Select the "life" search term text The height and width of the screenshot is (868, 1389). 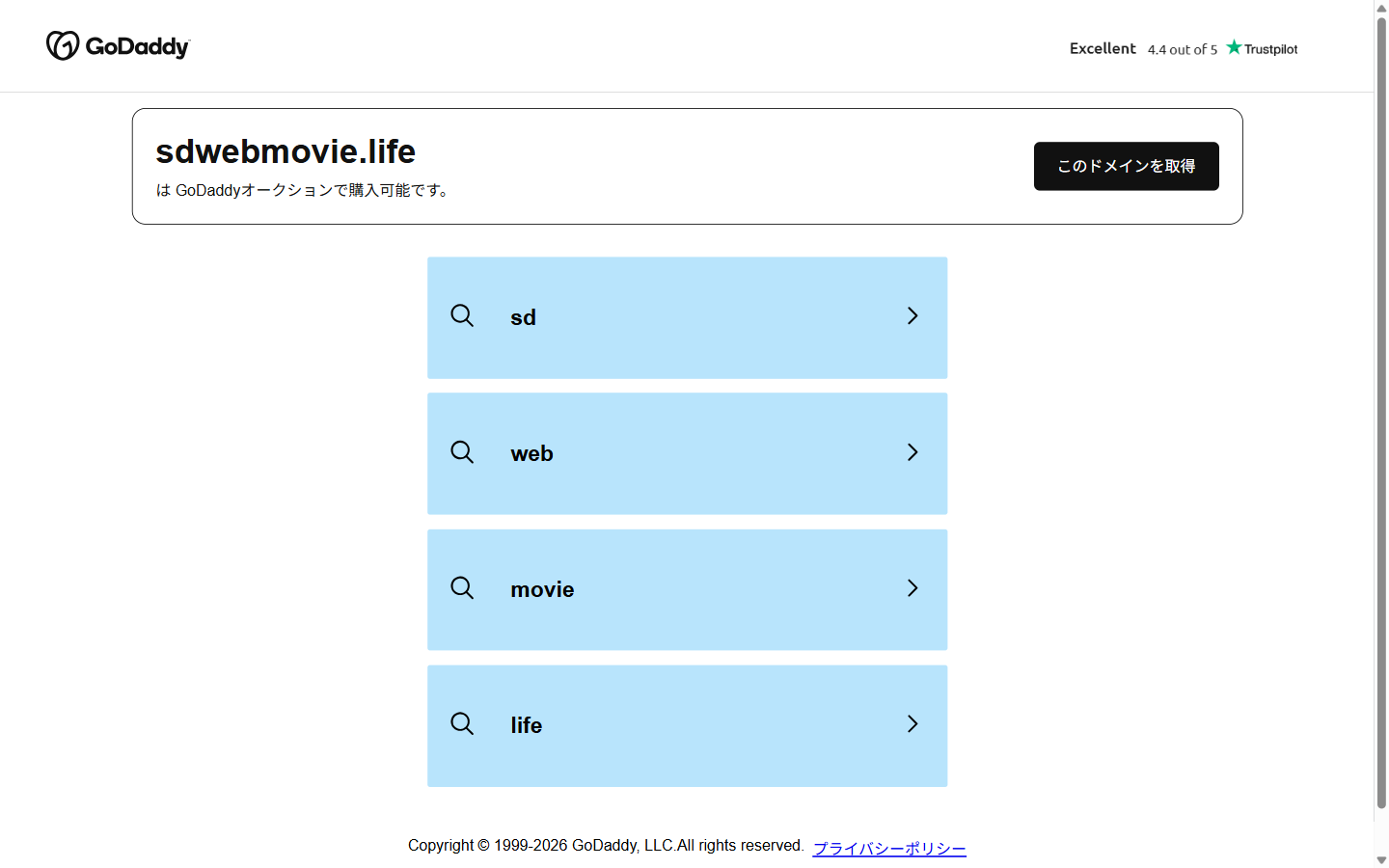pyautogui.click(x=527, y=725)
